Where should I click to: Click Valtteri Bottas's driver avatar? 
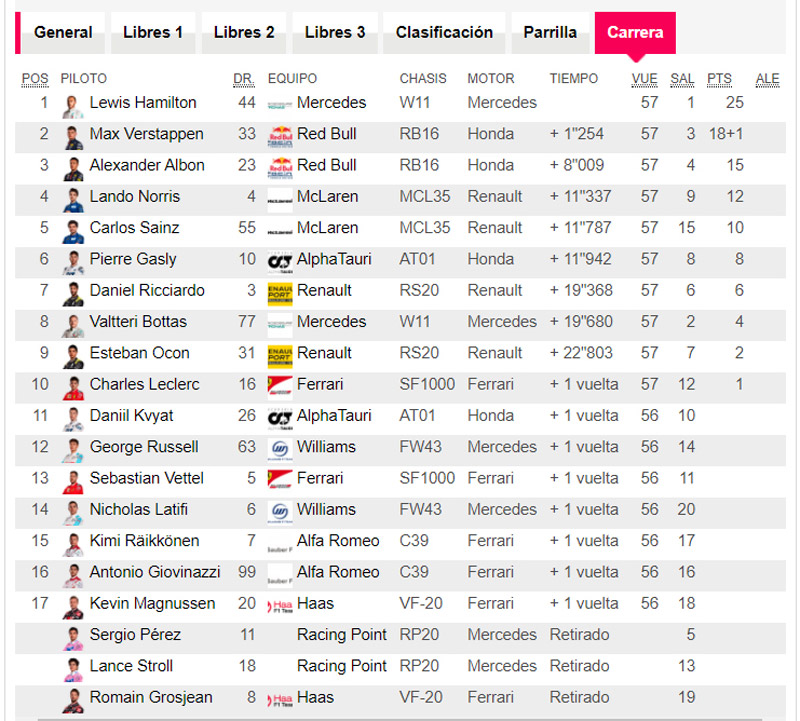click(x=73, y=323)
